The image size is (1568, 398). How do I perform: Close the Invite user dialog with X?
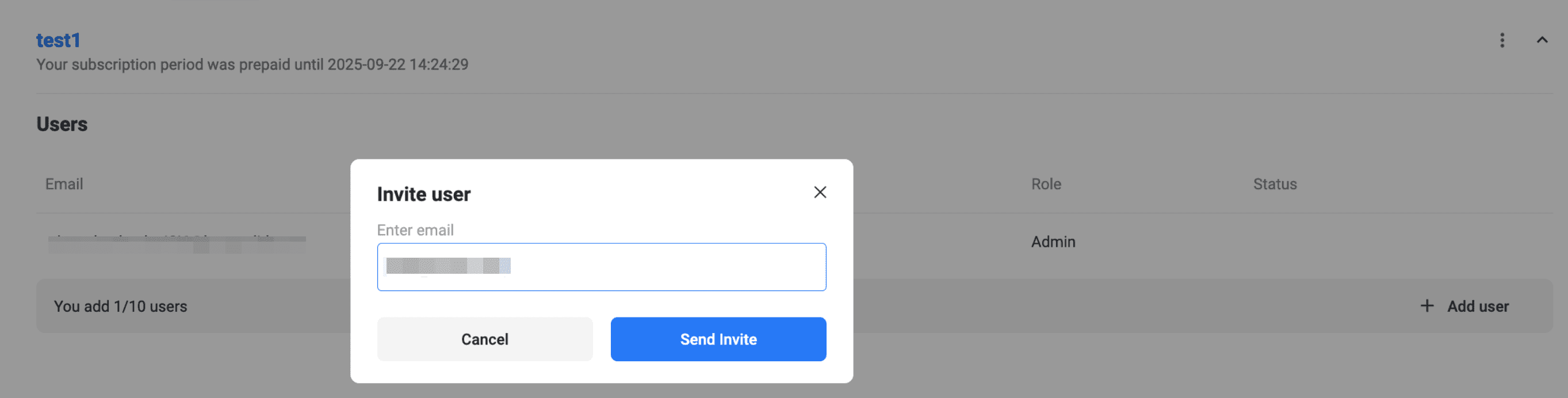[x=819, y=192]
